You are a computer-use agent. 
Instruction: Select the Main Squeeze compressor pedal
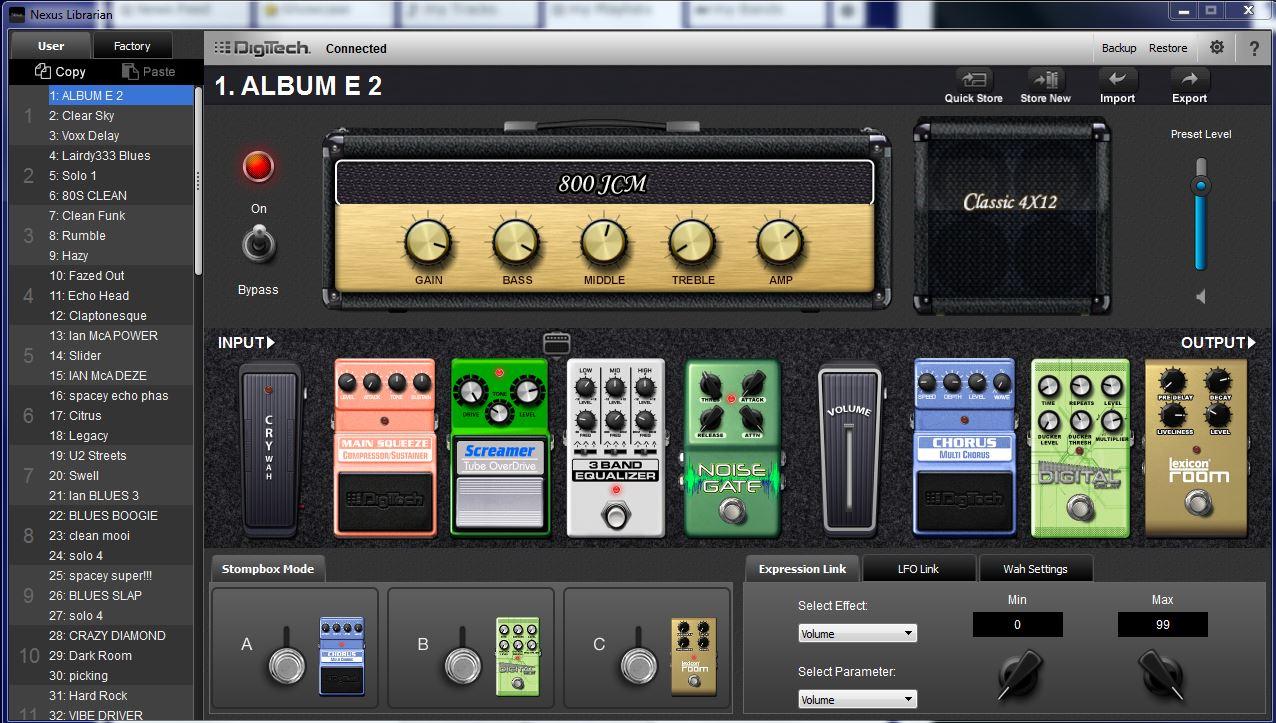[385, 447]
